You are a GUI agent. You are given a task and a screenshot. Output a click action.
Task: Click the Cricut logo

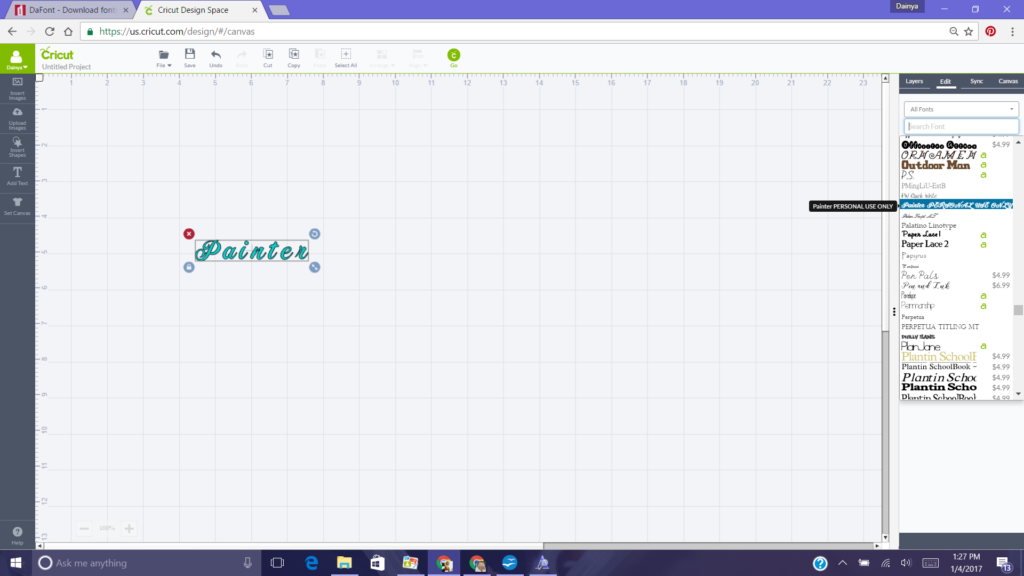[57, 54]
